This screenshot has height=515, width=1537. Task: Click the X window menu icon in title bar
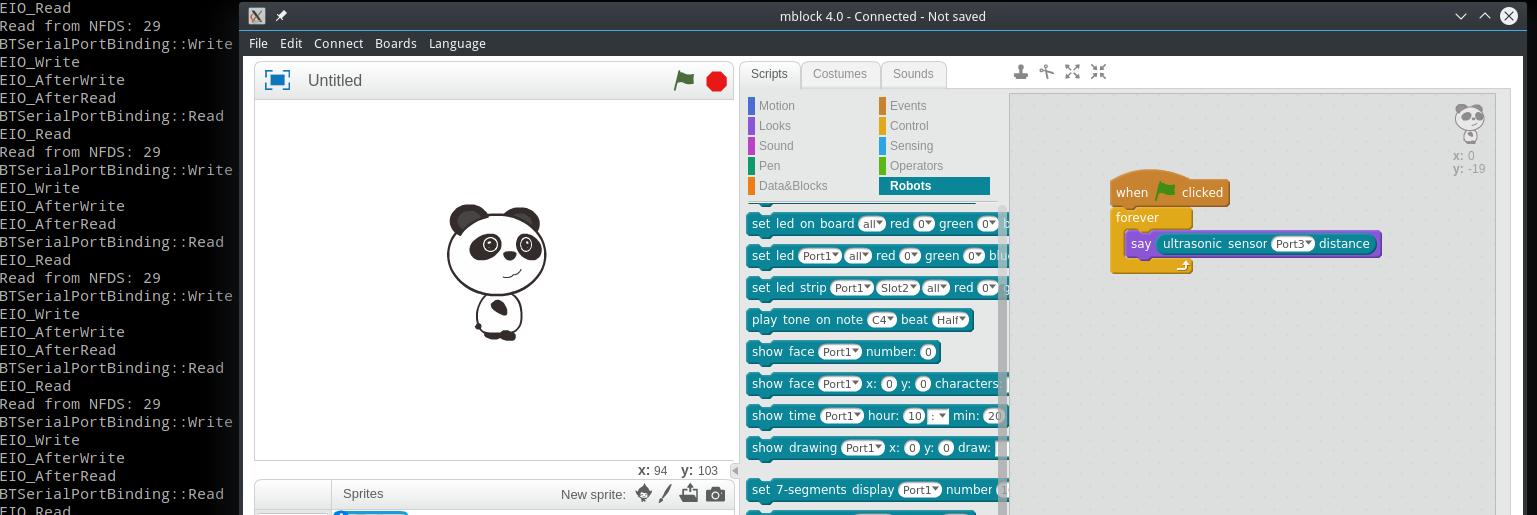pos(257,16)
